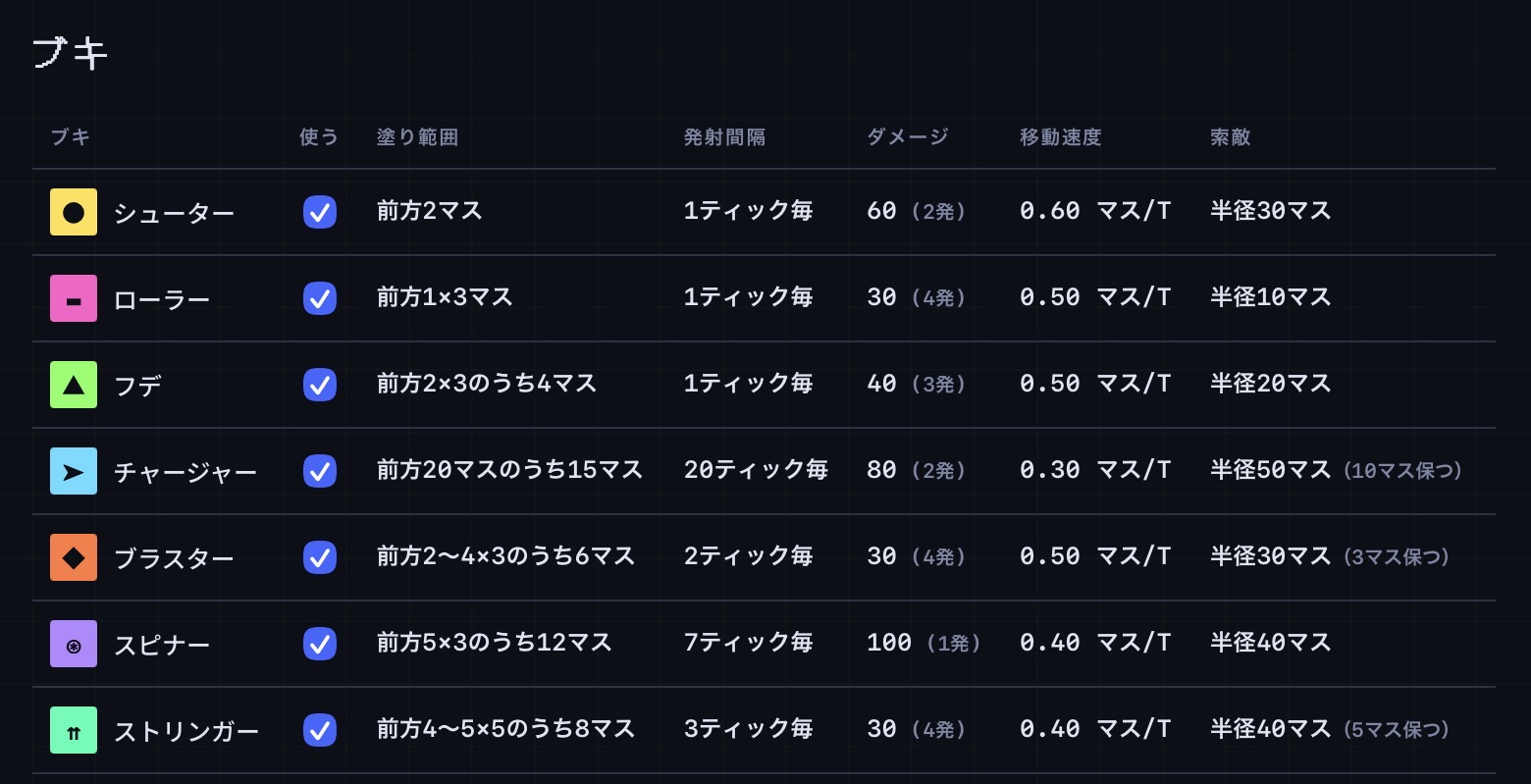Click the チャージャー weapon name
1531x784 pixels.
[185, 472]
